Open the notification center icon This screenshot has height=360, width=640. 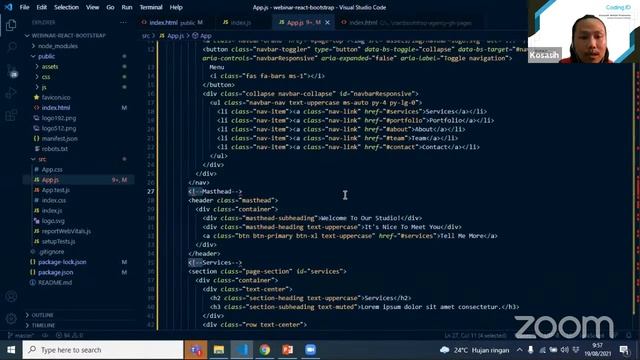(x=624, y=350)
